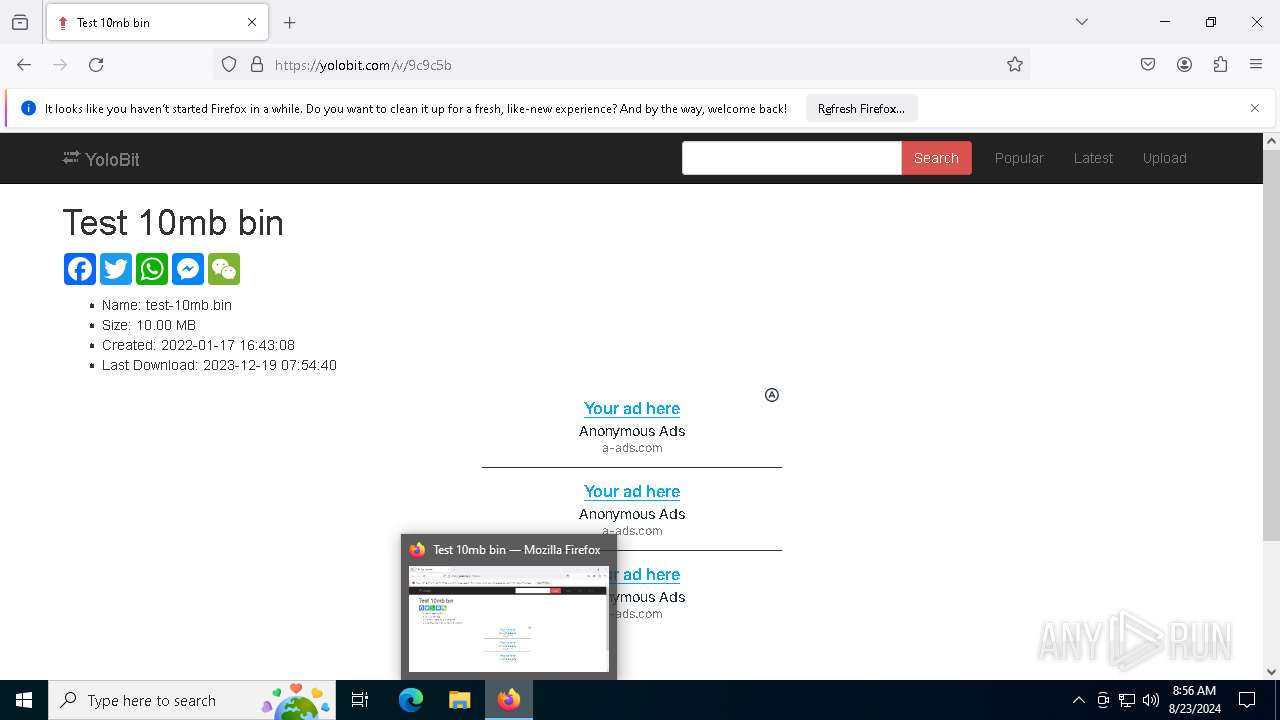The width and height of the screenshot is (1280, 720).
Task: Click the red Search button
Action: (936, 158)
